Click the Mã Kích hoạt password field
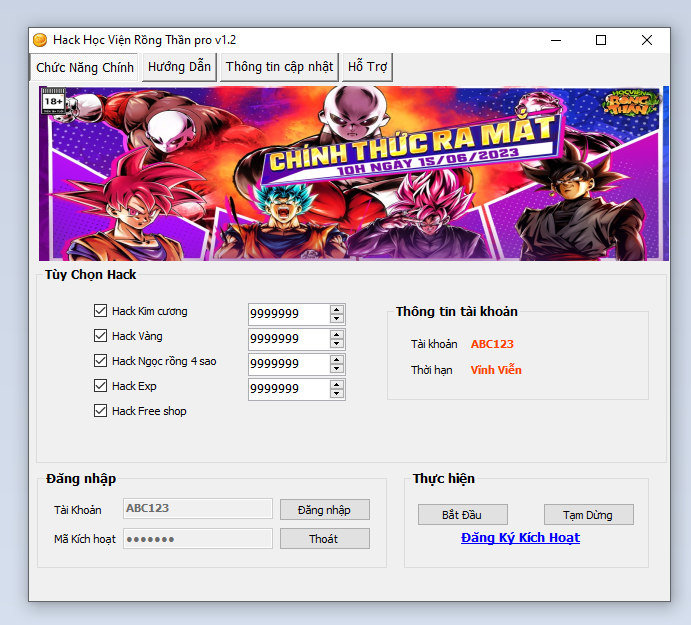 pos(197,539)
